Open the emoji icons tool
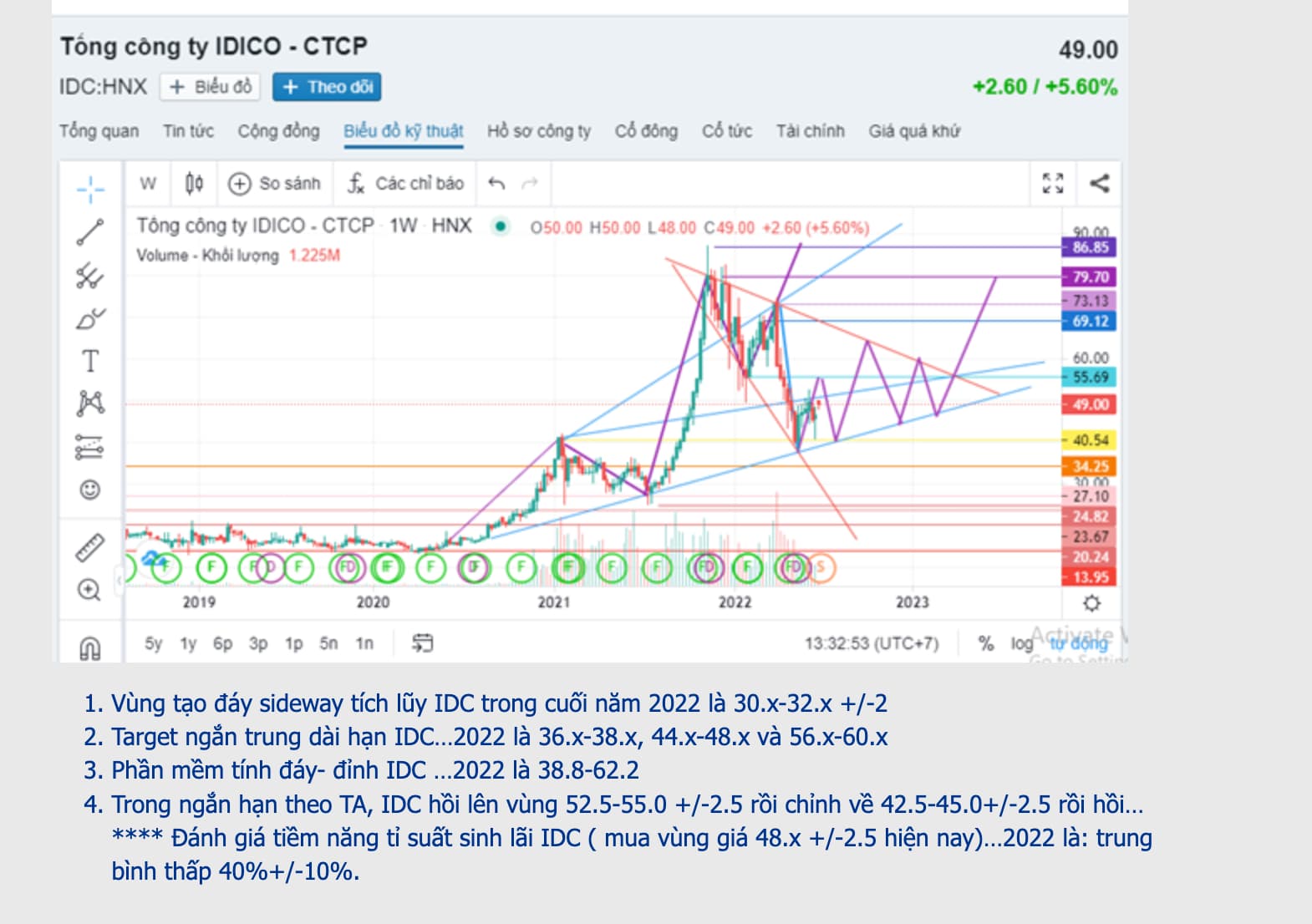The width and height of the screenshot is (1312, 924). click(x=90, y=490)
